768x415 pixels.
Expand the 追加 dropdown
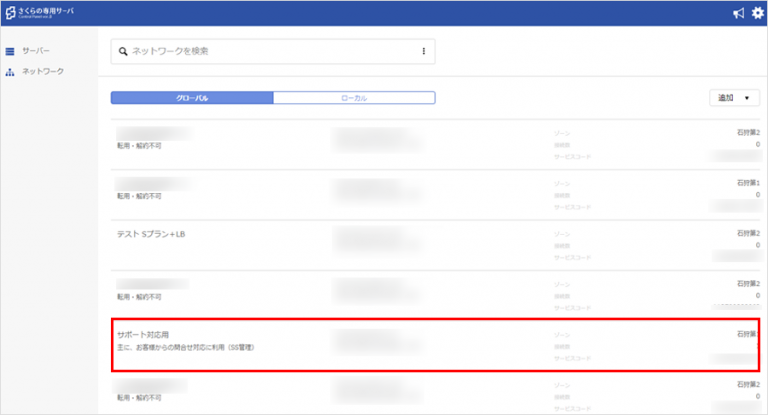tap(733, 98)
